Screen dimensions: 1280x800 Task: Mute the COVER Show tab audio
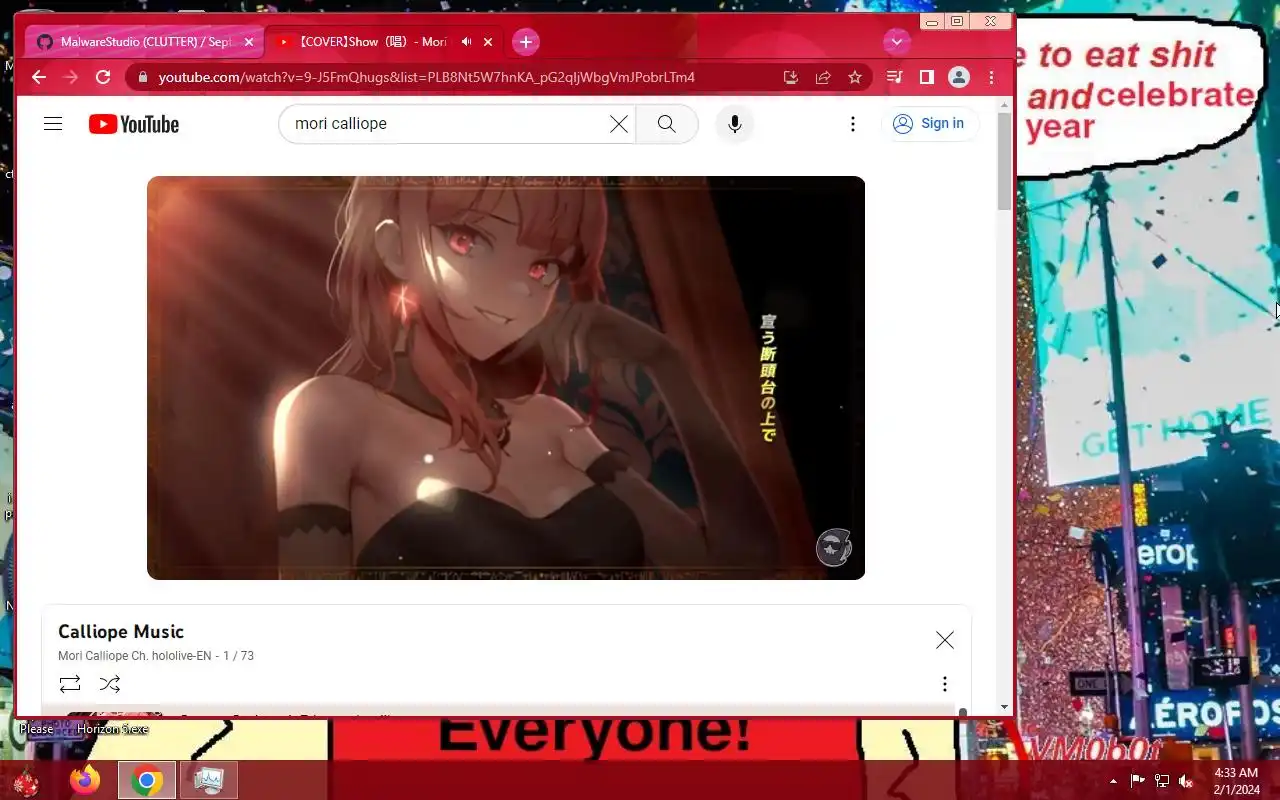click(466, 42)
